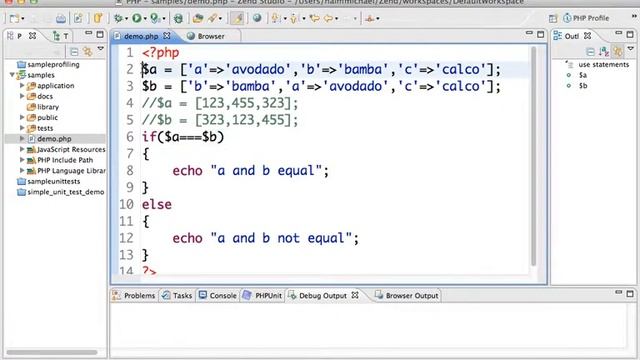The image size is (640, 360).
Task: Toggle the highlighted Outline filter button
Action: [618, 51]
